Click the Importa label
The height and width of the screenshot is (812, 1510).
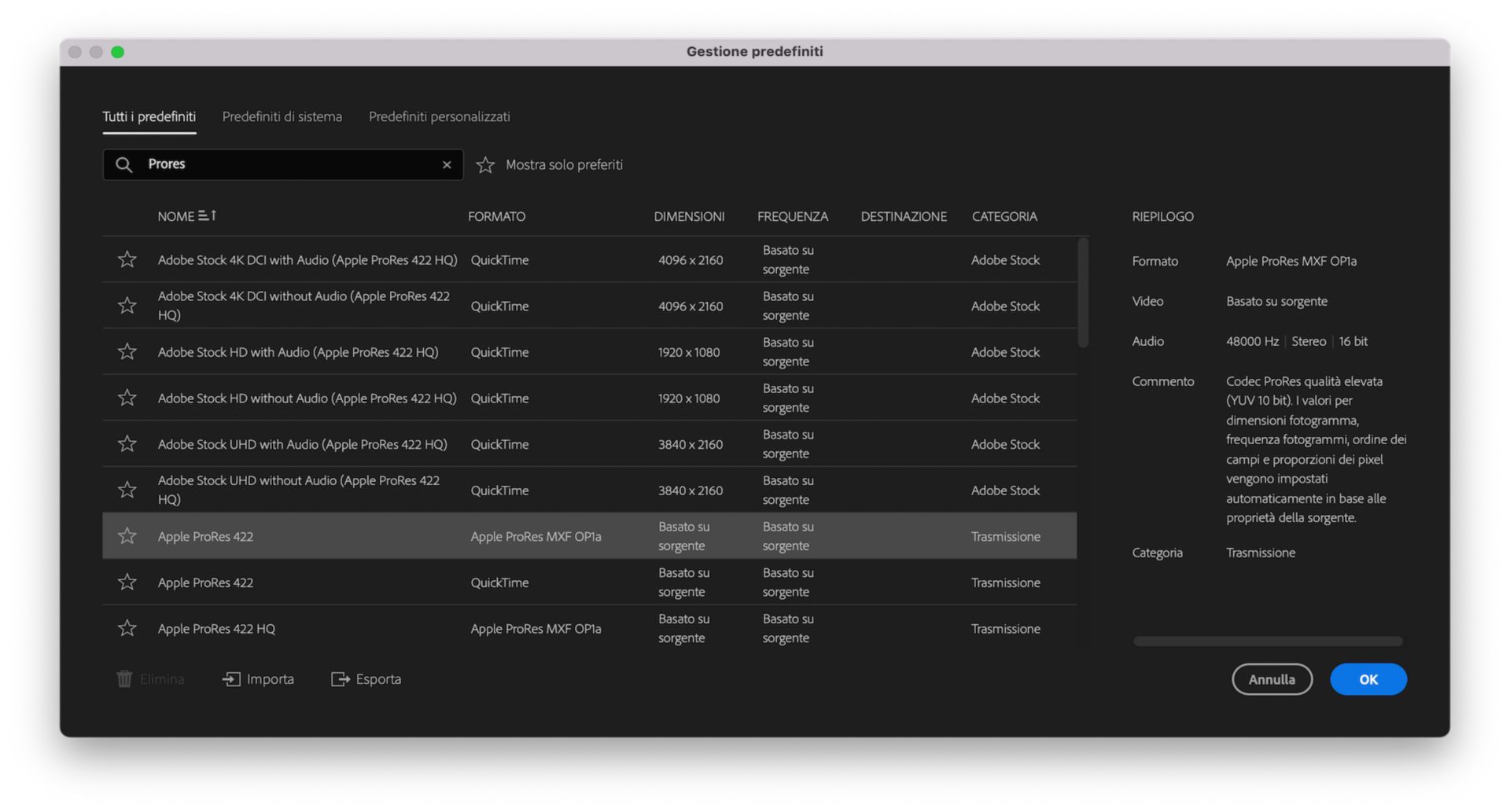pyautogui.click(x=271, y=679)
